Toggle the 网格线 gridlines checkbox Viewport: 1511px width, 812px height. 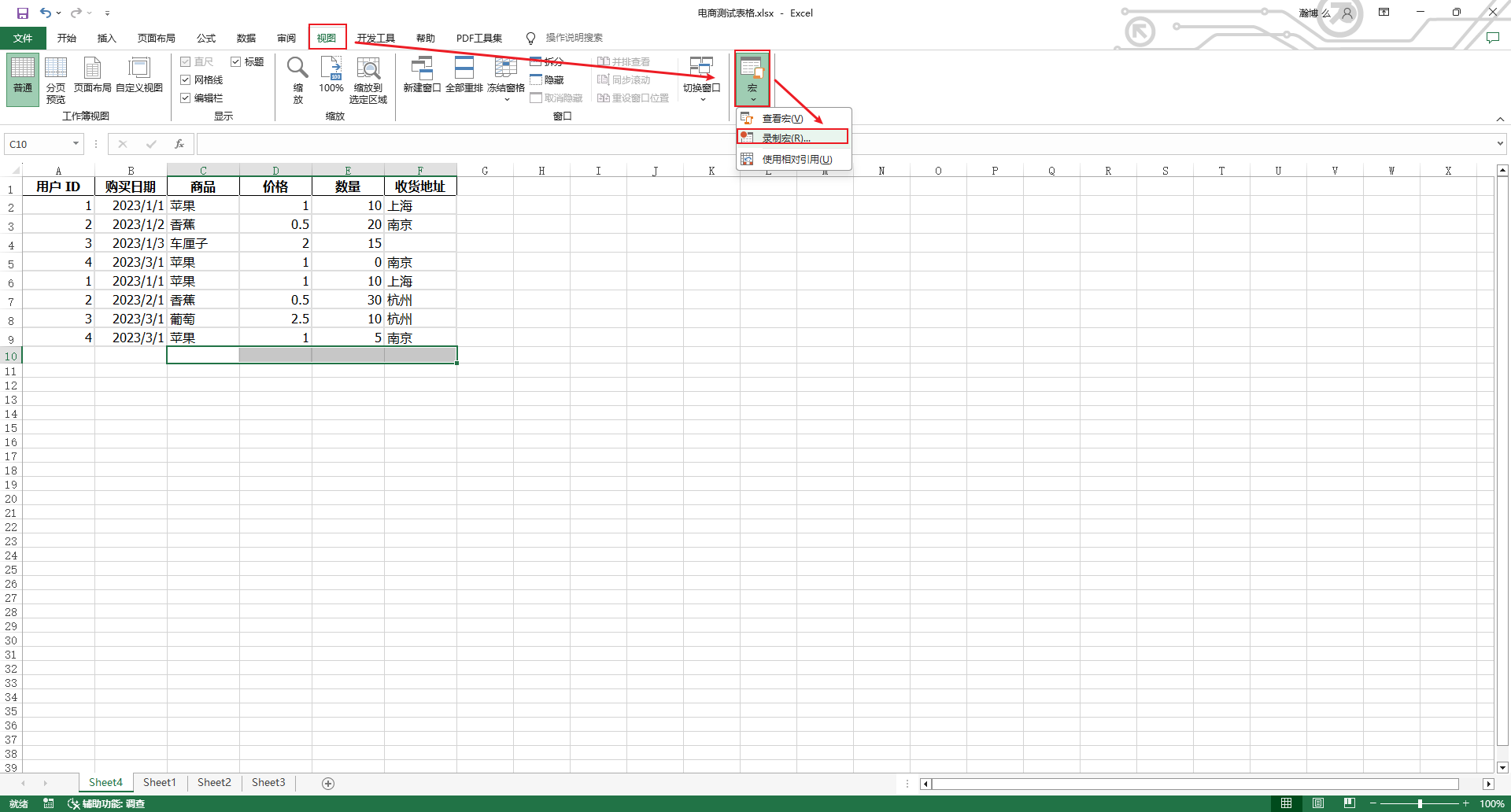tap(186, 80)
